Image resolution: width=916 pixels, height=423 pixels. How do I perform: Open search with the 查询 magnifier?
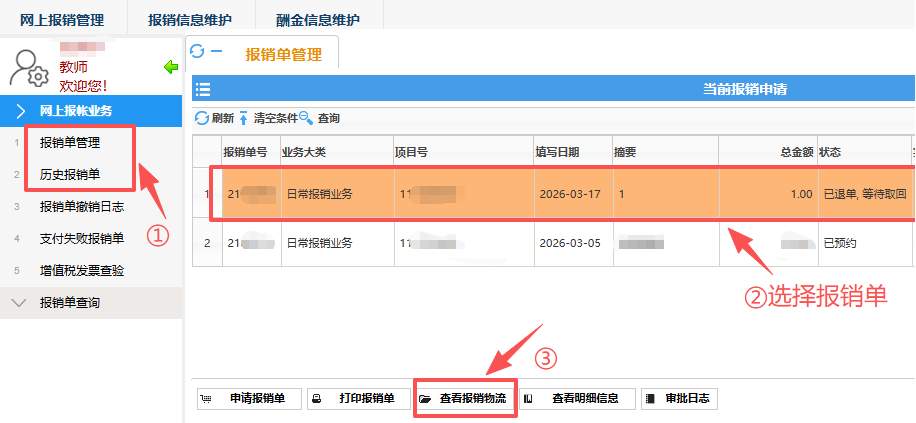pos(319,118)
